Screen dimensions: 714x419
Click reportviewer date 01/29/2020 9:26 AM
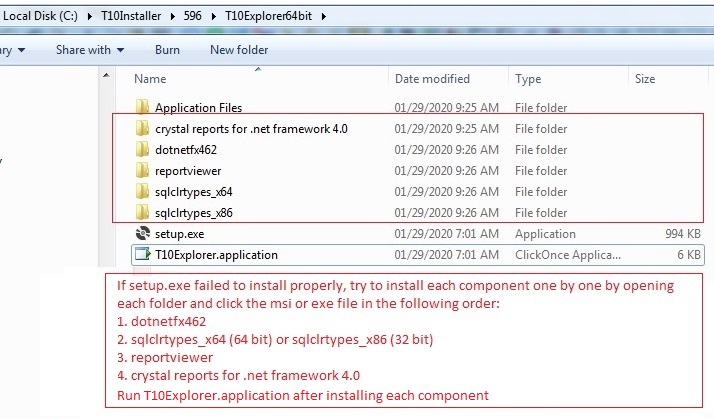pyautogui.click(x=446, y=171)
